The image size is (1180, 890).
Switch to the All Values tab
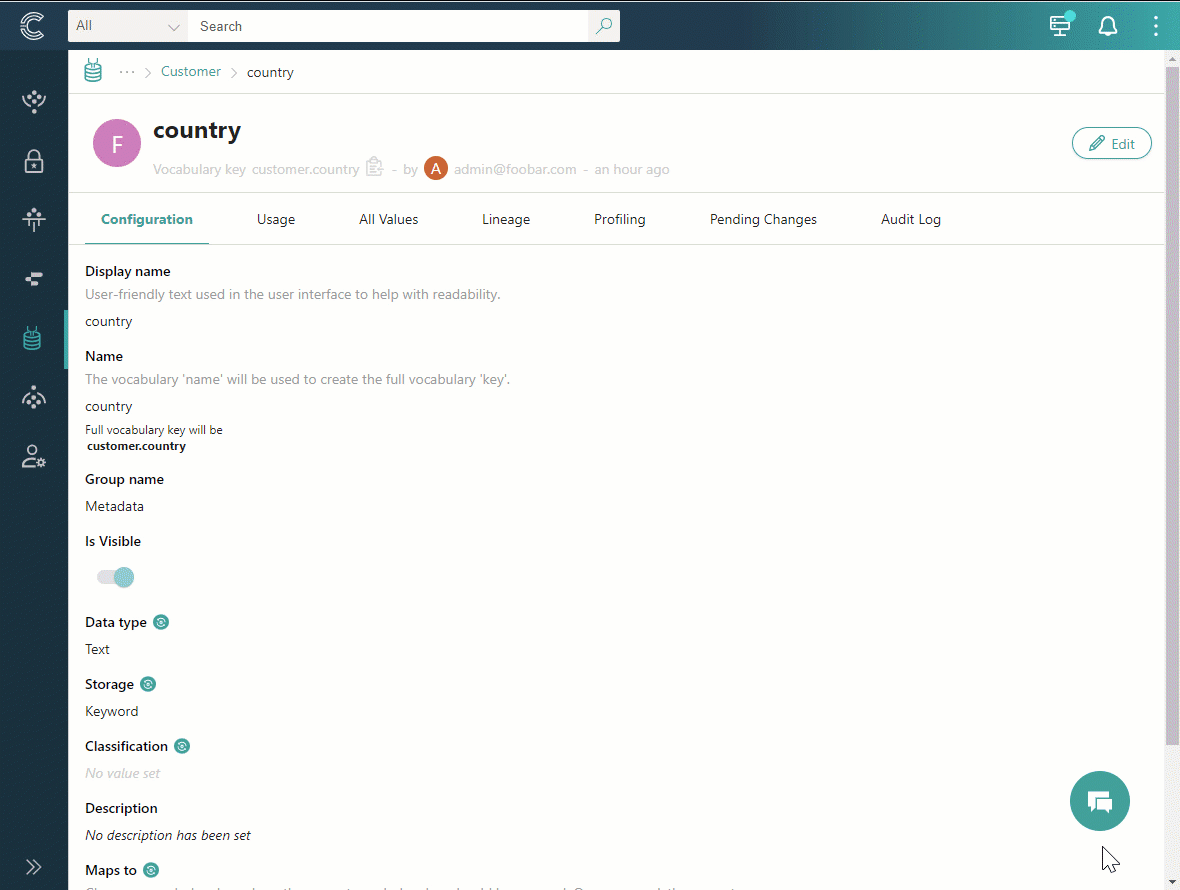(388, 219)
